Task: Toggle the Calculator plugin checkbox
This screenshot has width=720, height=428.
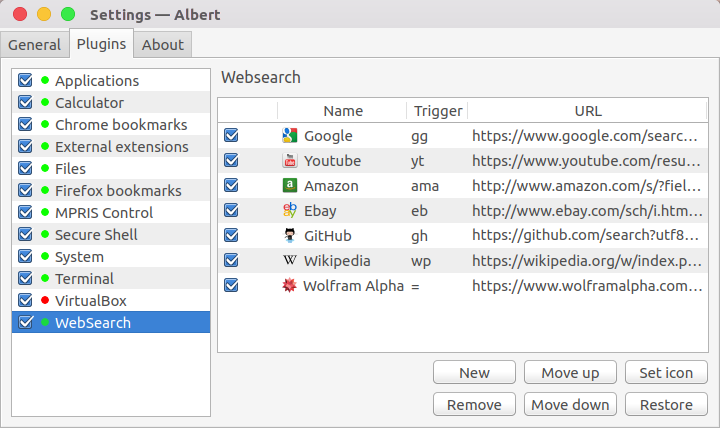Action: pyautogui.click(x=25, y=102)
